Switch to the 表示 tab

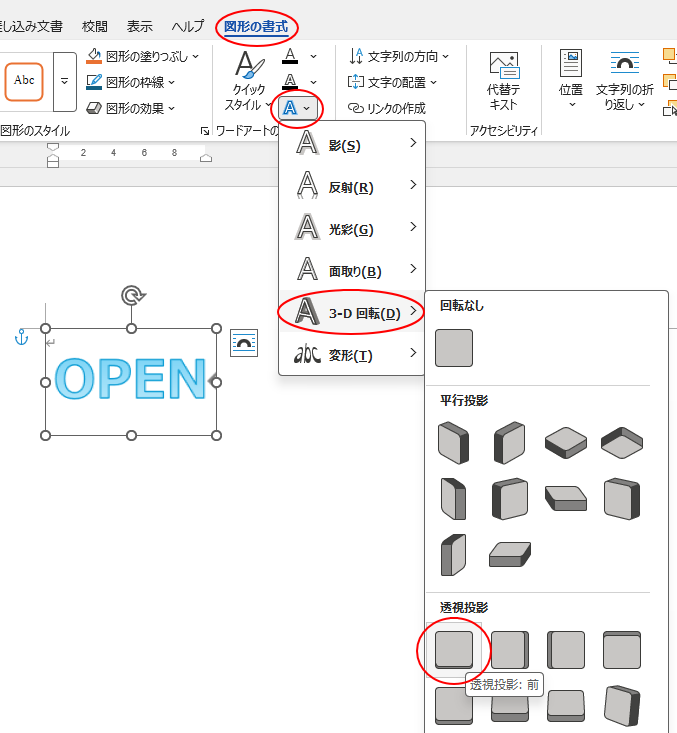(x=139, y=27)
